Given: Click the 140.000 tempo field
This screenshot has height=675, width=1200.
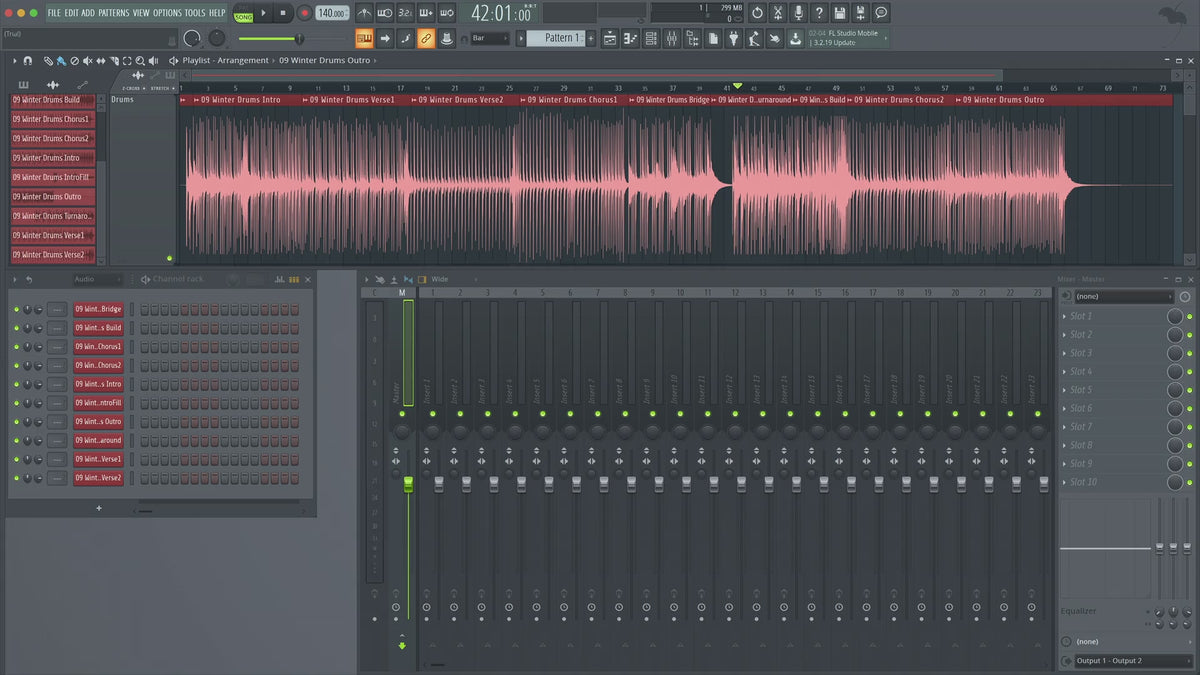Looking at the screenshot, I should pos(331,13).
